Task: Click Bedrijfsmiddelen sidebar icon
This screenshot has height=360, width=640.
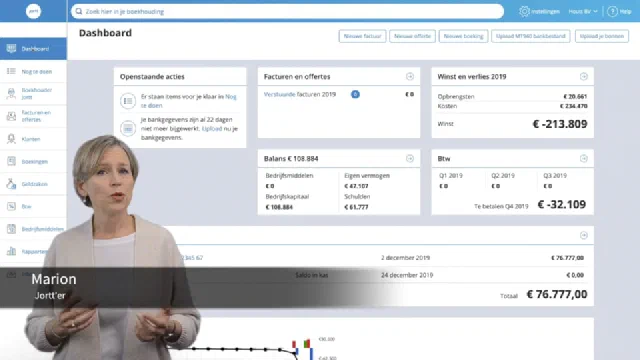Action: point(11,229)
